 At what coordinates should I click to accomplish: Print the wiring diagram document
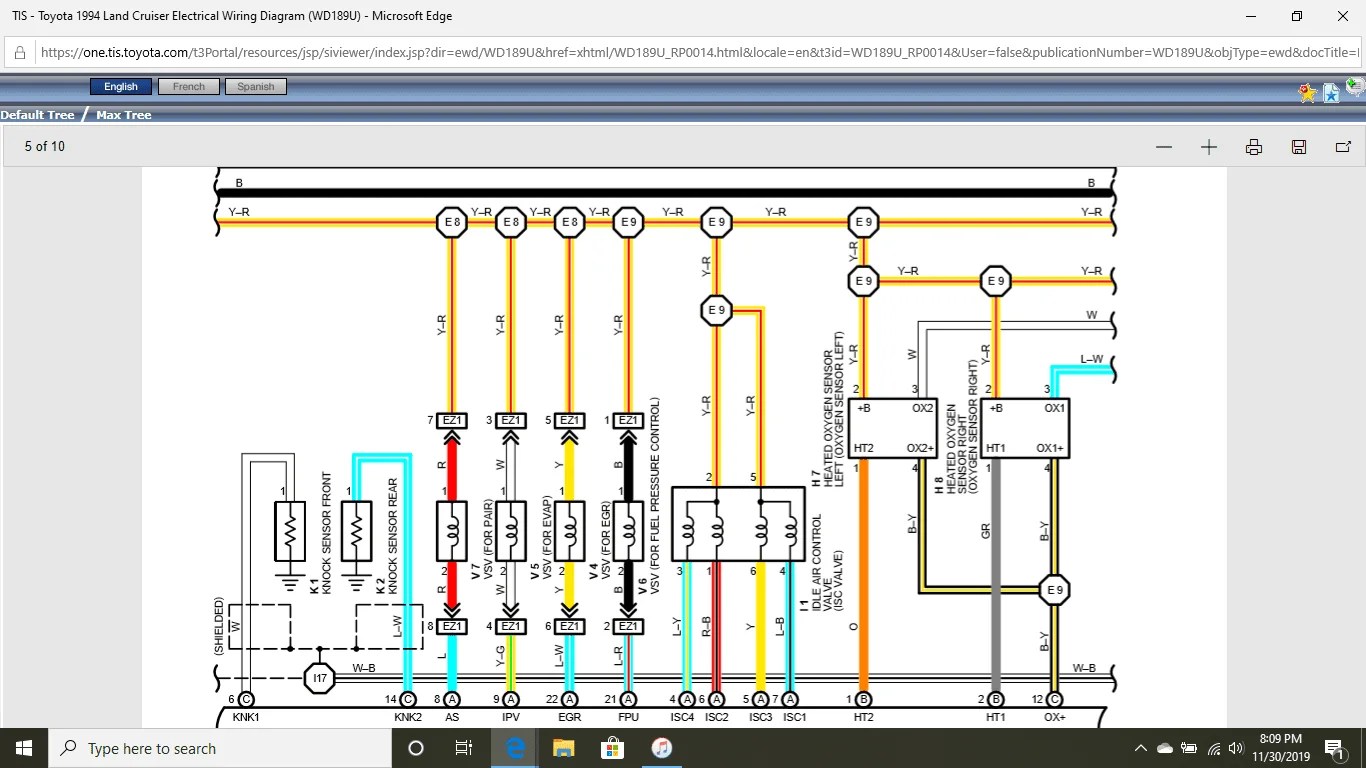[1254, 147]
